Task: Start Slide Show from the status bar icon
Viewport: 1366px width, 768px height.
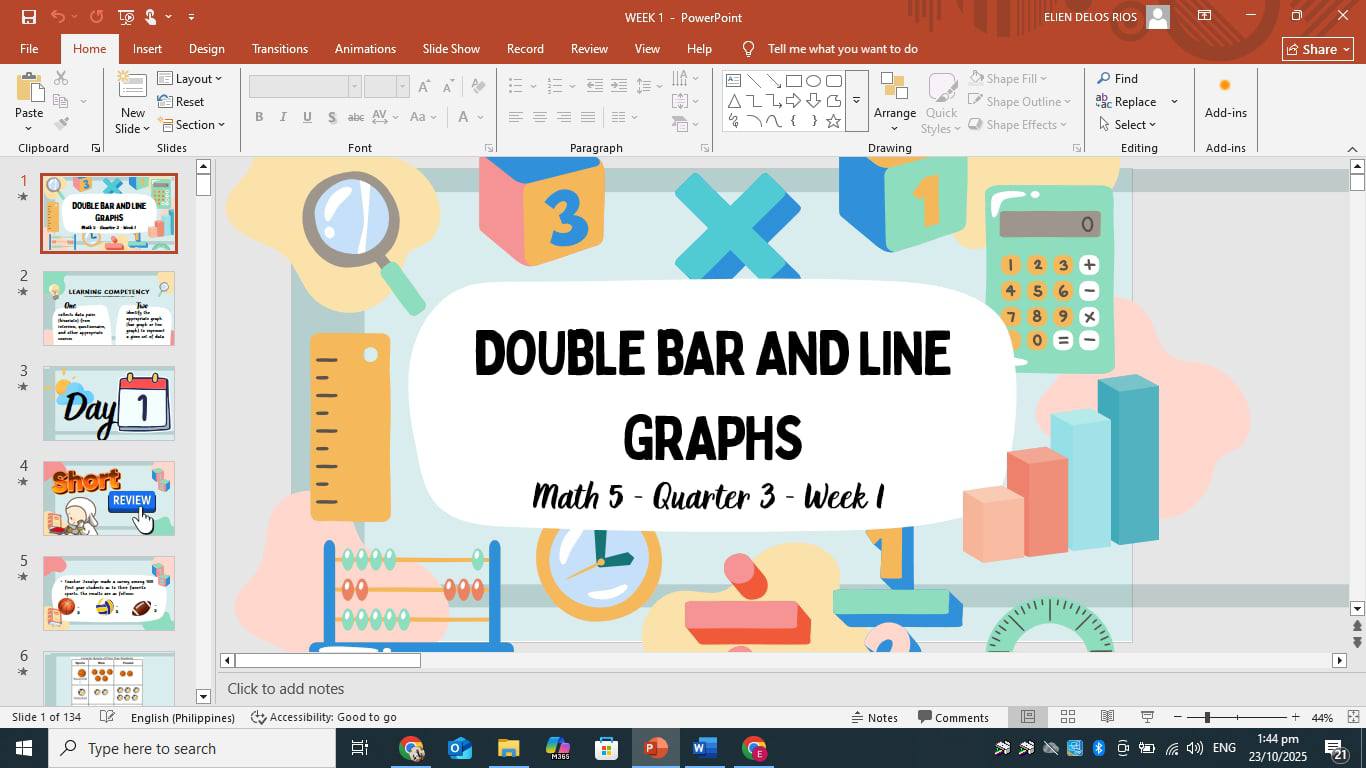Action: point(1147,717)
